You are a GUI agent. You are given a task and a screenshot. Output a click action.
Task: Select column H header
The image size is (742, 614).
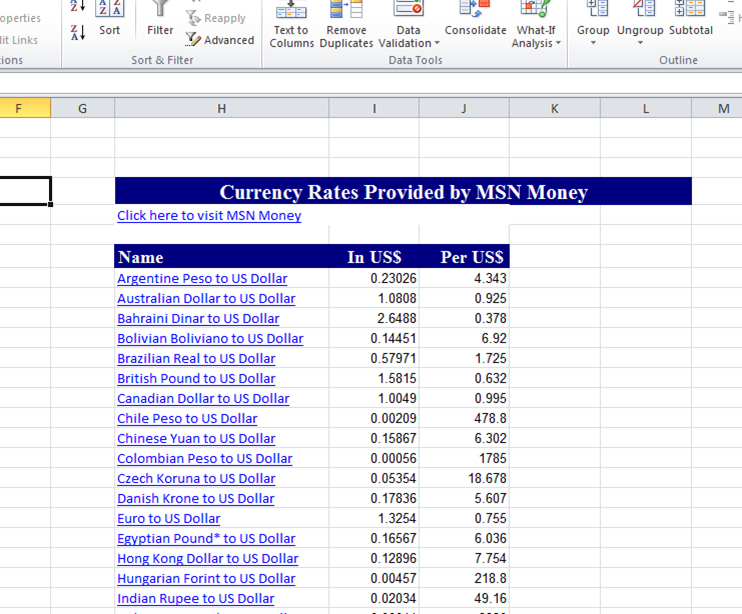[x=221, y=108]
